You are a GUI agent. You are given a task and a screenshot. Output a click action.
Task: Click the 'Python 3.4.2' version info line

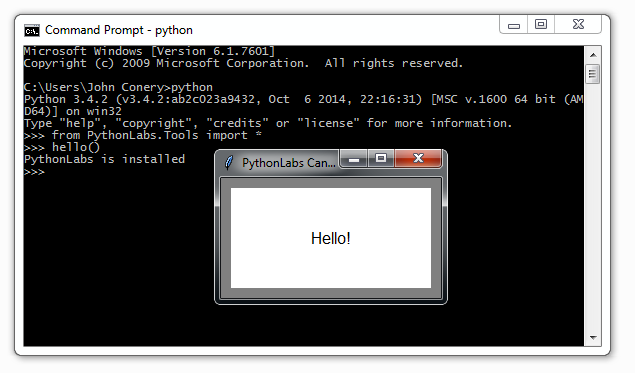(303, 100)
